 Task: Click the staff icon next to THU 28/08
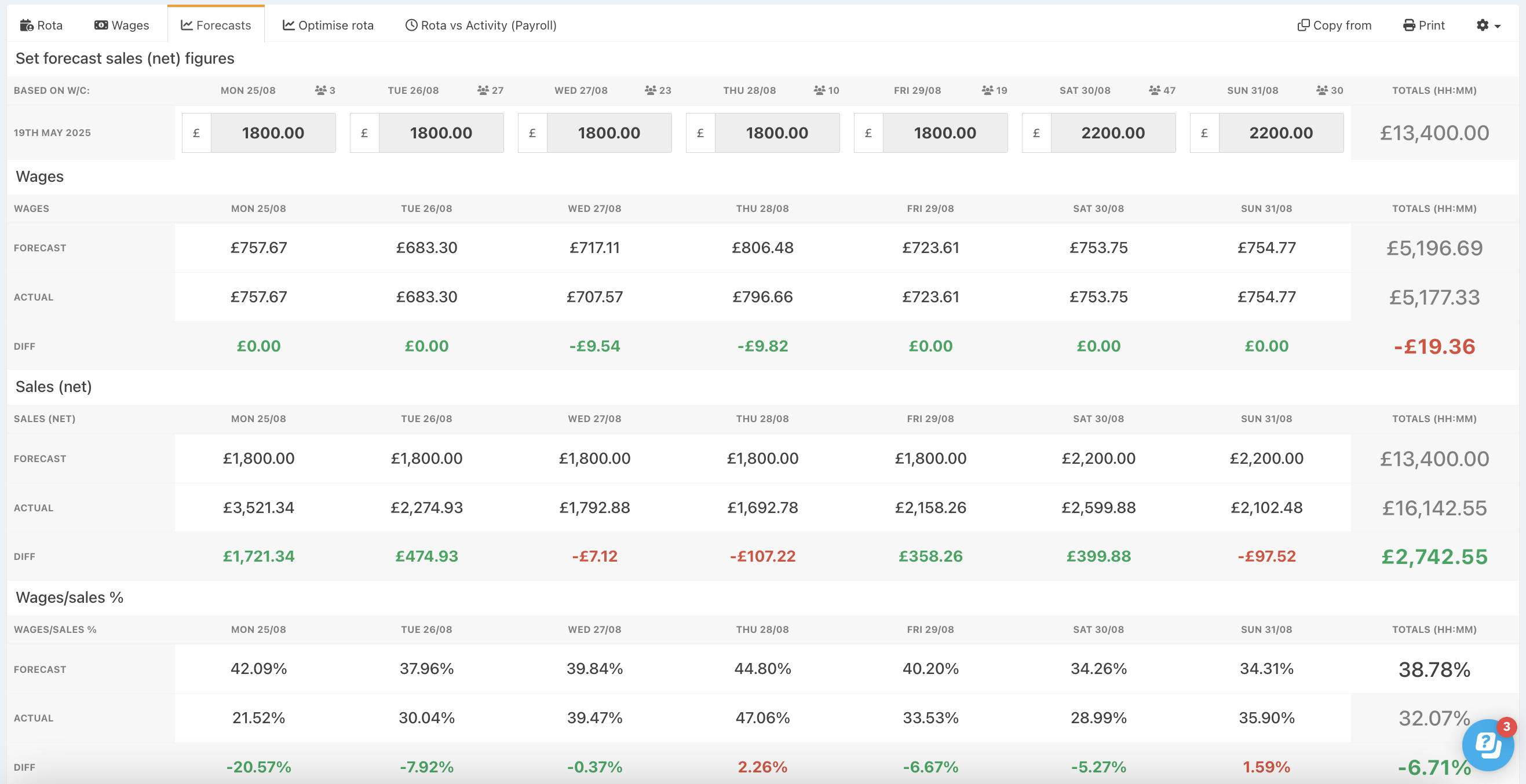coord(819,90)
